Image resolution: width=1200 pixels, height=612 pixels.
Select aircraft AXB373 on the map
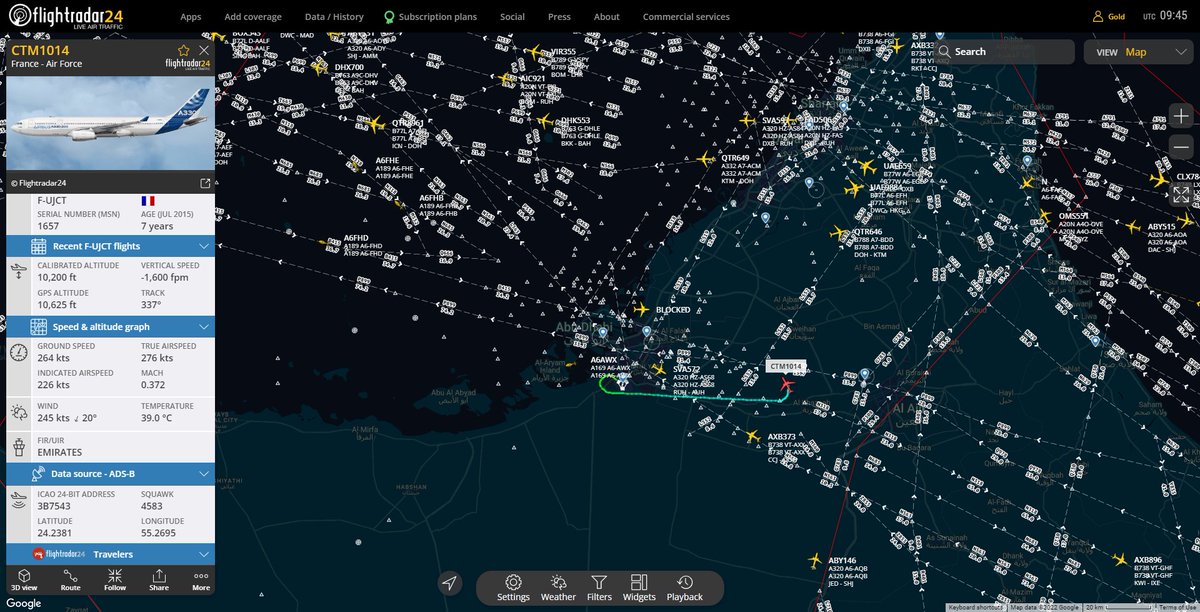pos(753,436)
